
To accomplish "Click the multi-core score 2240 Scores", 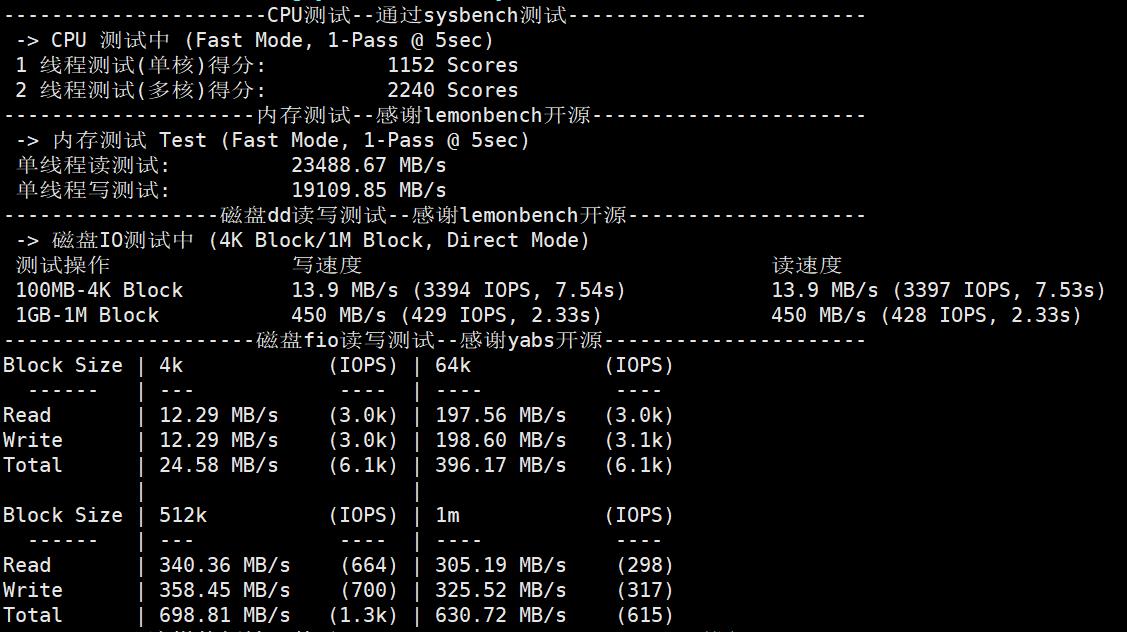I will point(452,90).
